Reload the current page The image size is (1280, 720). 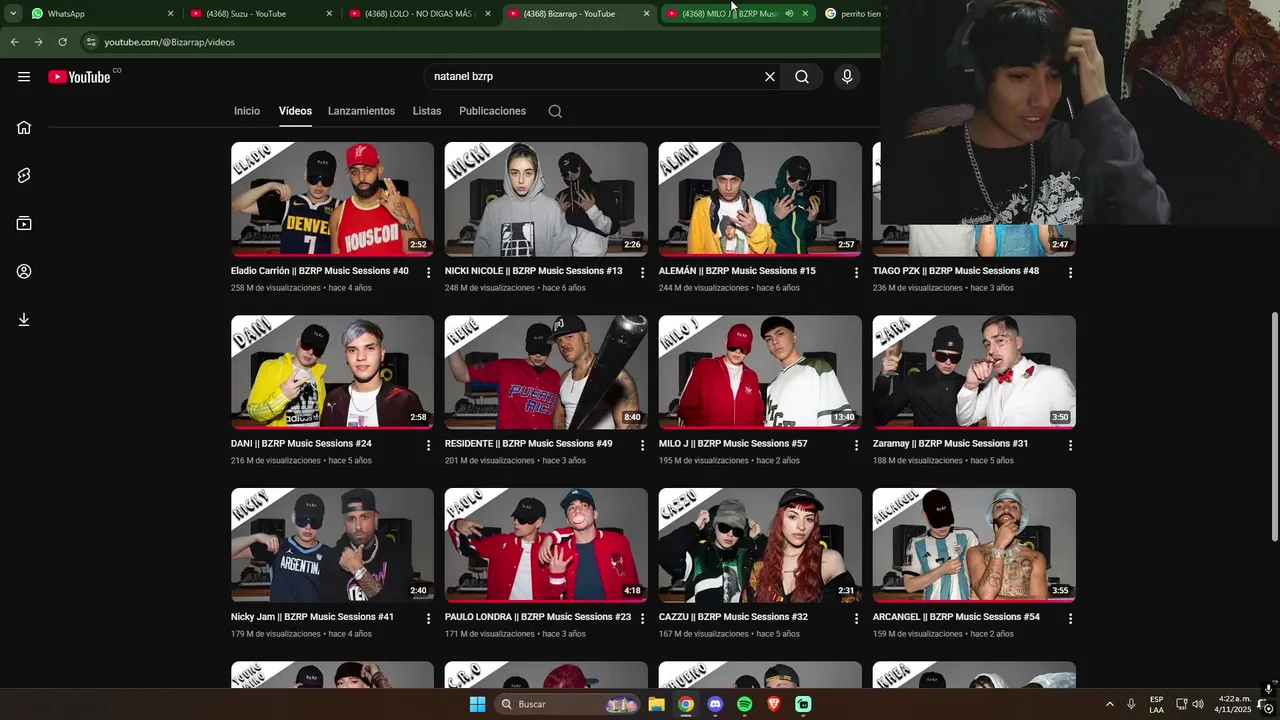pyautogui.click(x=62, y=42)
